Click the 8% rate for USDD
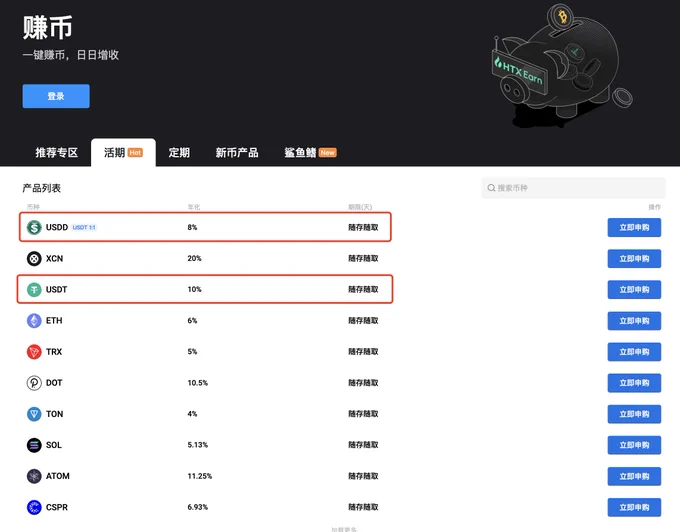Screen dimensions: 680x532 pyautogui.click(x=192, y=227)
